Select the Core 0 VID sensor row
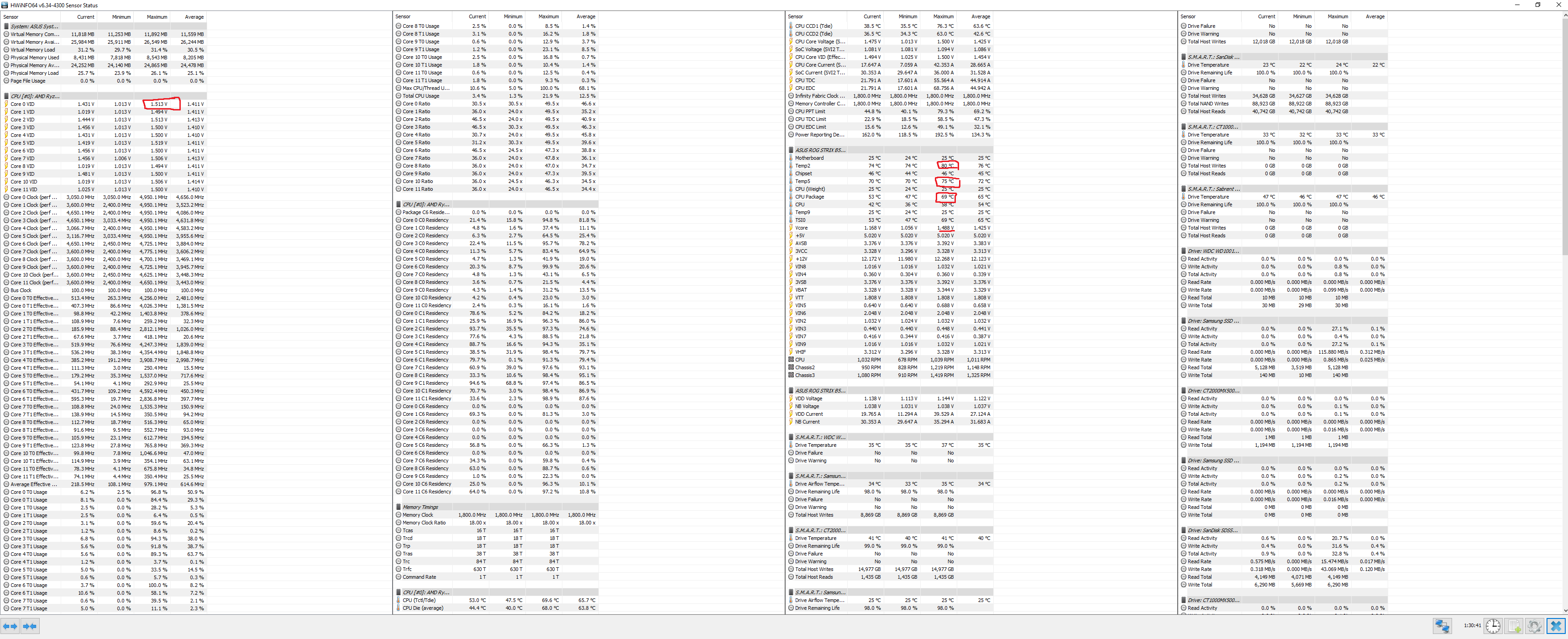1568x639 pixels. [x=22, y=104]
